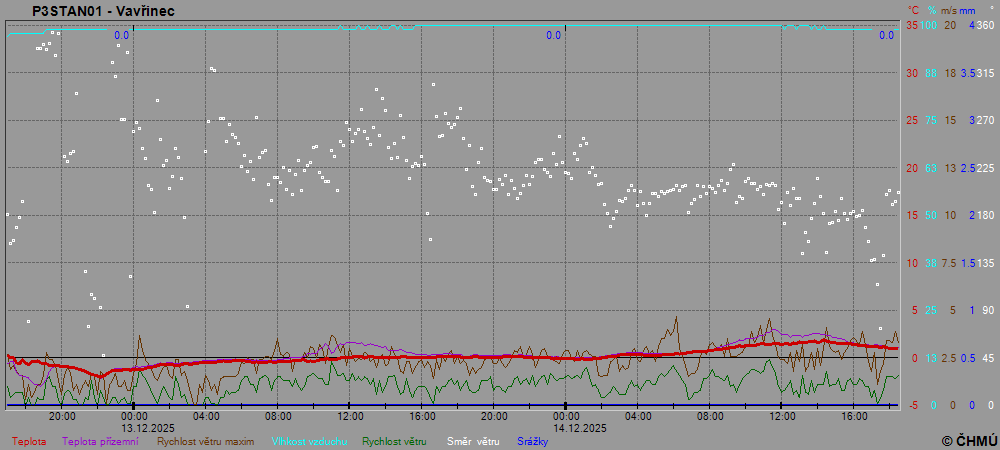This screenshot has height=450, width=1000.
Task: Click the cyan 100 humidity axis value
Action: tap(929, 25)
